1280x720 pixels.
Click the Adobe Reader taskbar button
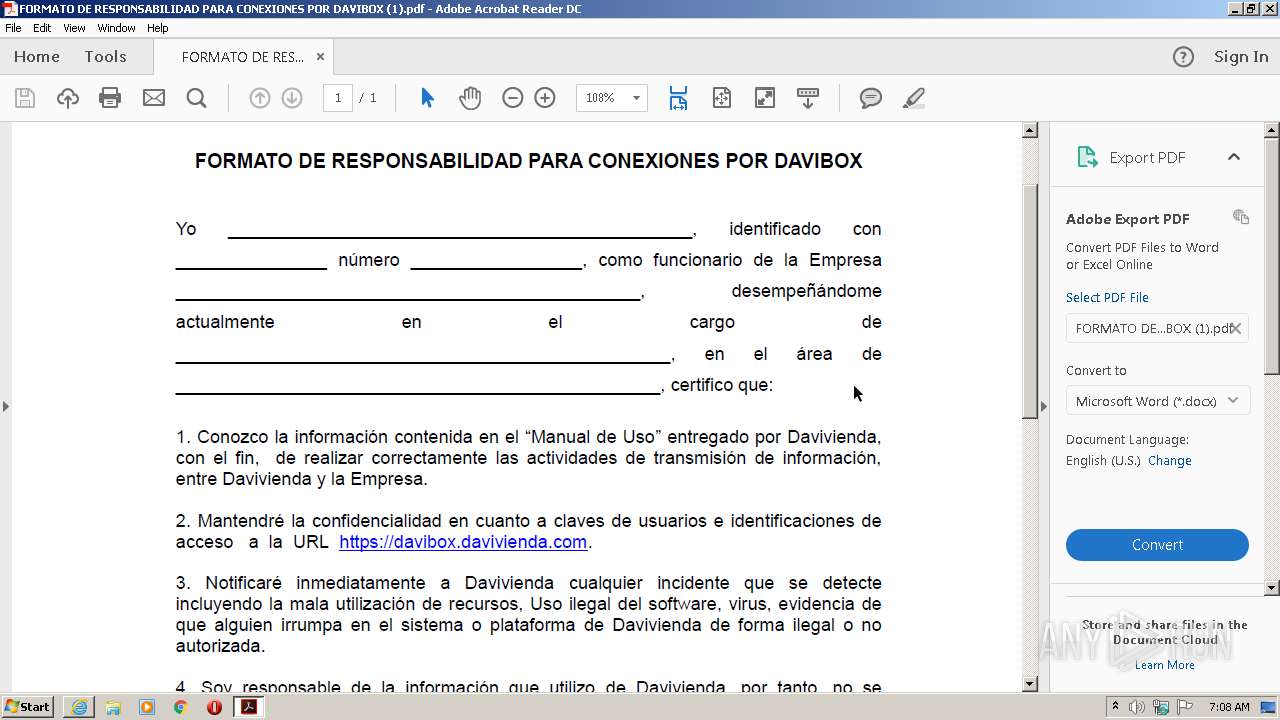248,707
